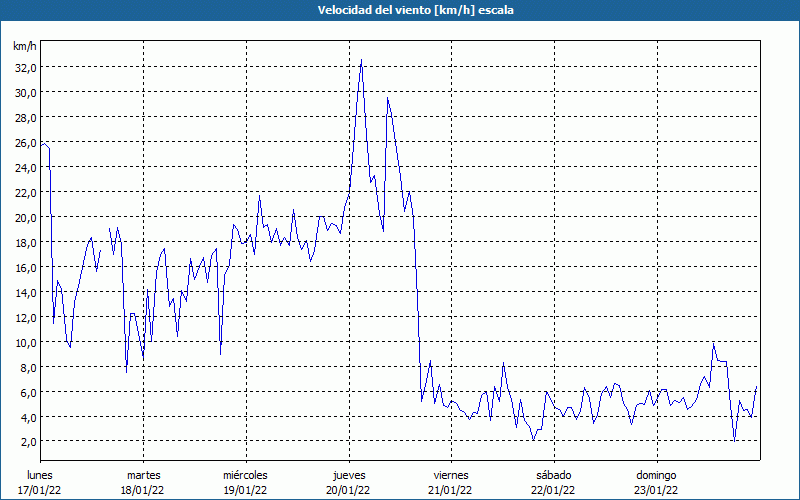Click the 17/01/22 date label
This screenshot has width=800, height=500.
point(40,490)
